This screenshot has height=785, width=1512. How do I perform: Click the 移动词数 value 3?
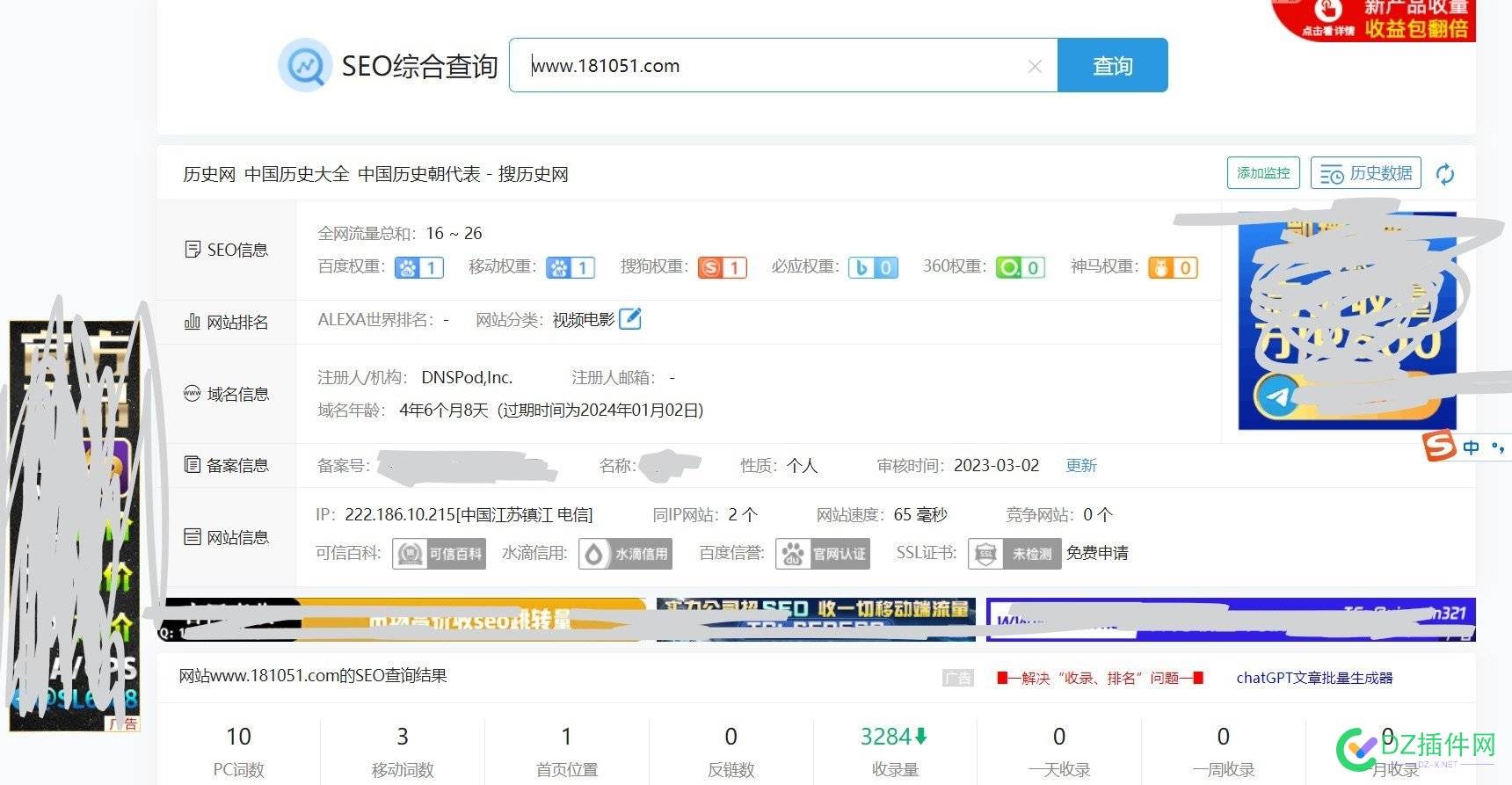pos(403,737)
